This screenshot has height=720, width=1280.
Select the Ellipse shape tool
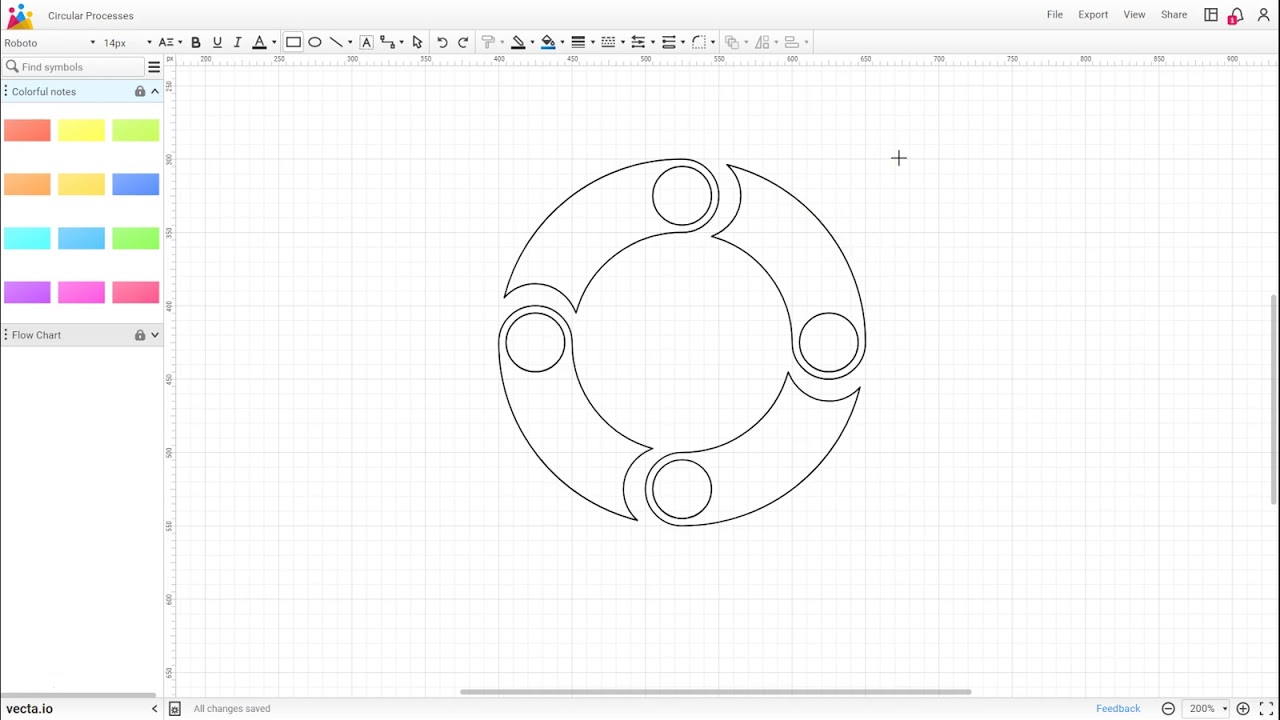(x=315, y=42)
